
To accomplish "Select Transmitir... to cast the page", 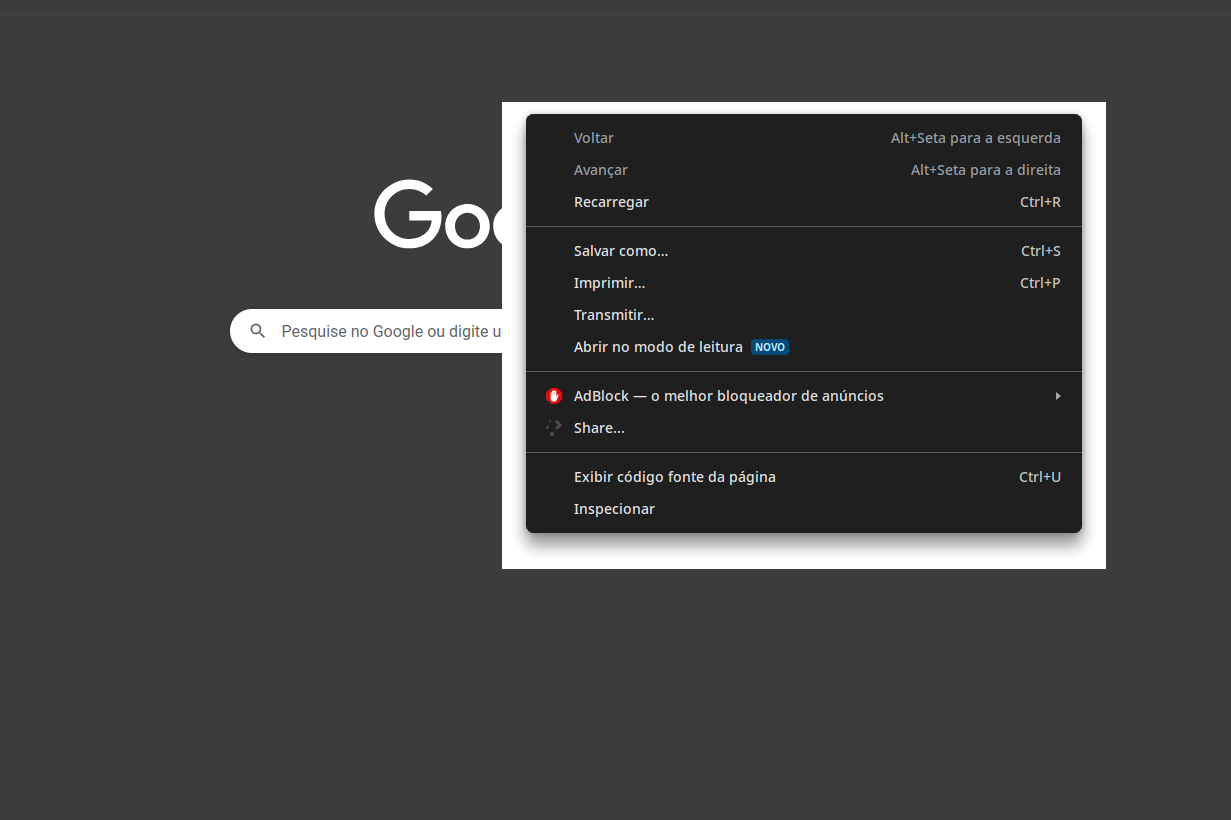I will coord(614,315).
